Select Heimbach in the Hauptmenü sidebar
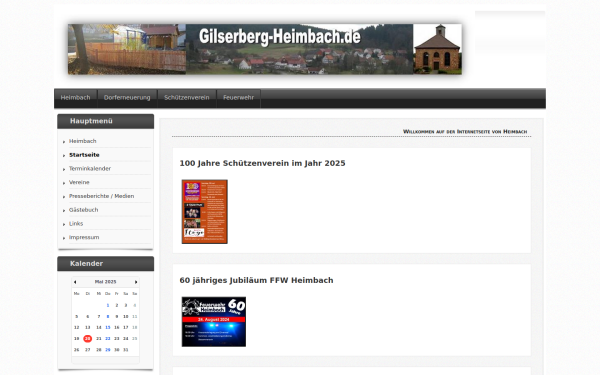Screen dimensions: 600x375 tap(83, 141)
